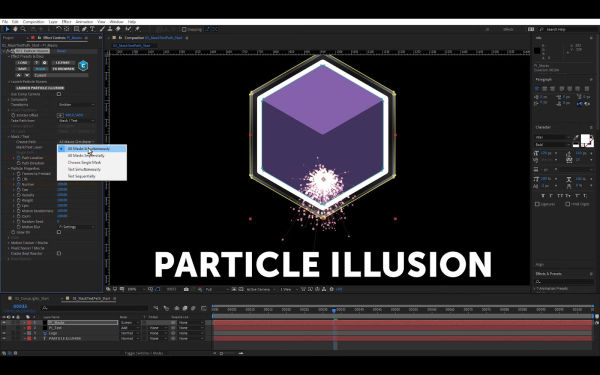
Task: Toggle the checkbox below Motion Blur
Action: click(59, 232)
